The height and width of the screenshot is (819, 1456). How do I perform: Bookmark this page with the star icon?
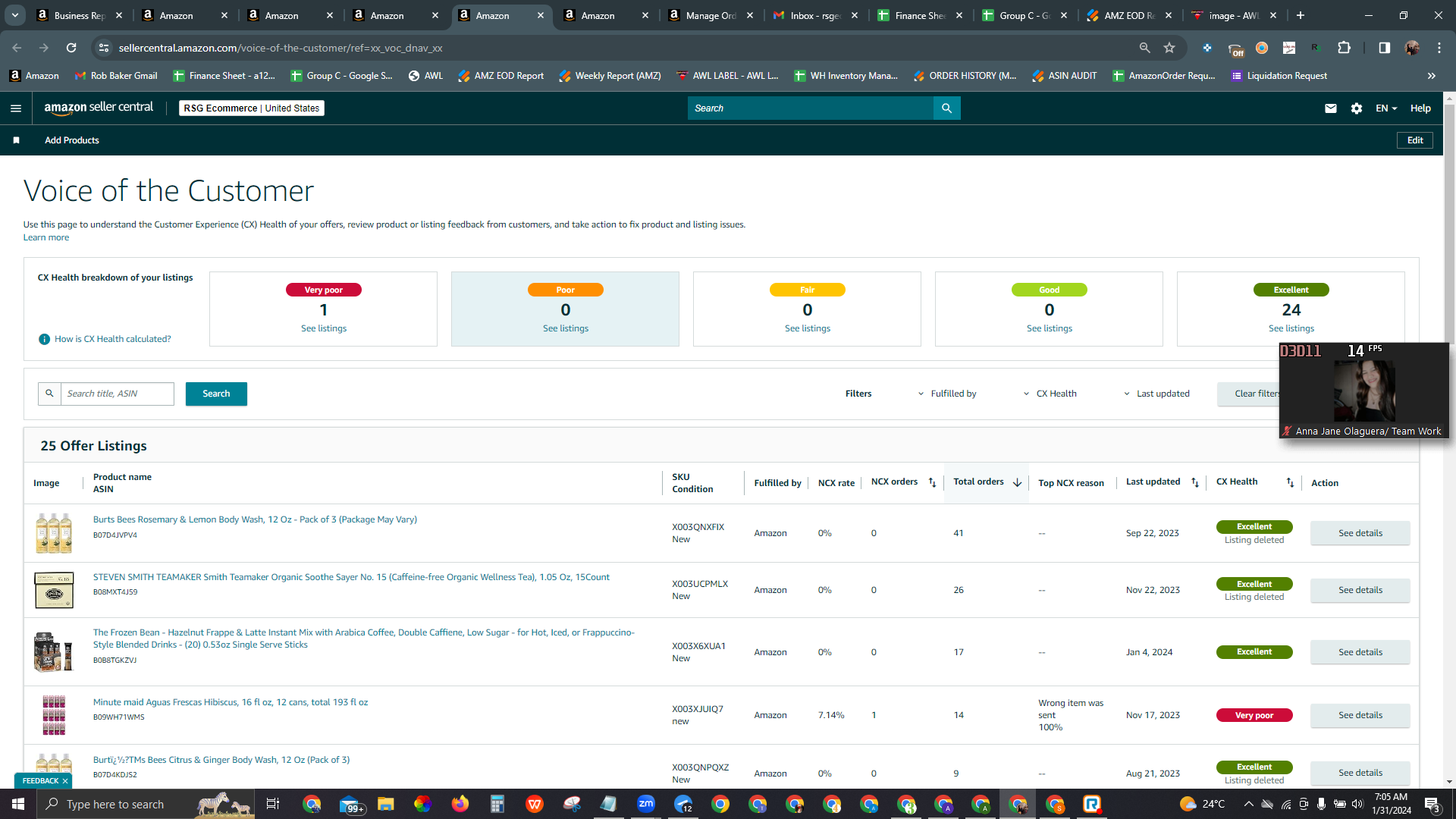pyautogui.click(x=1169, y=48)
